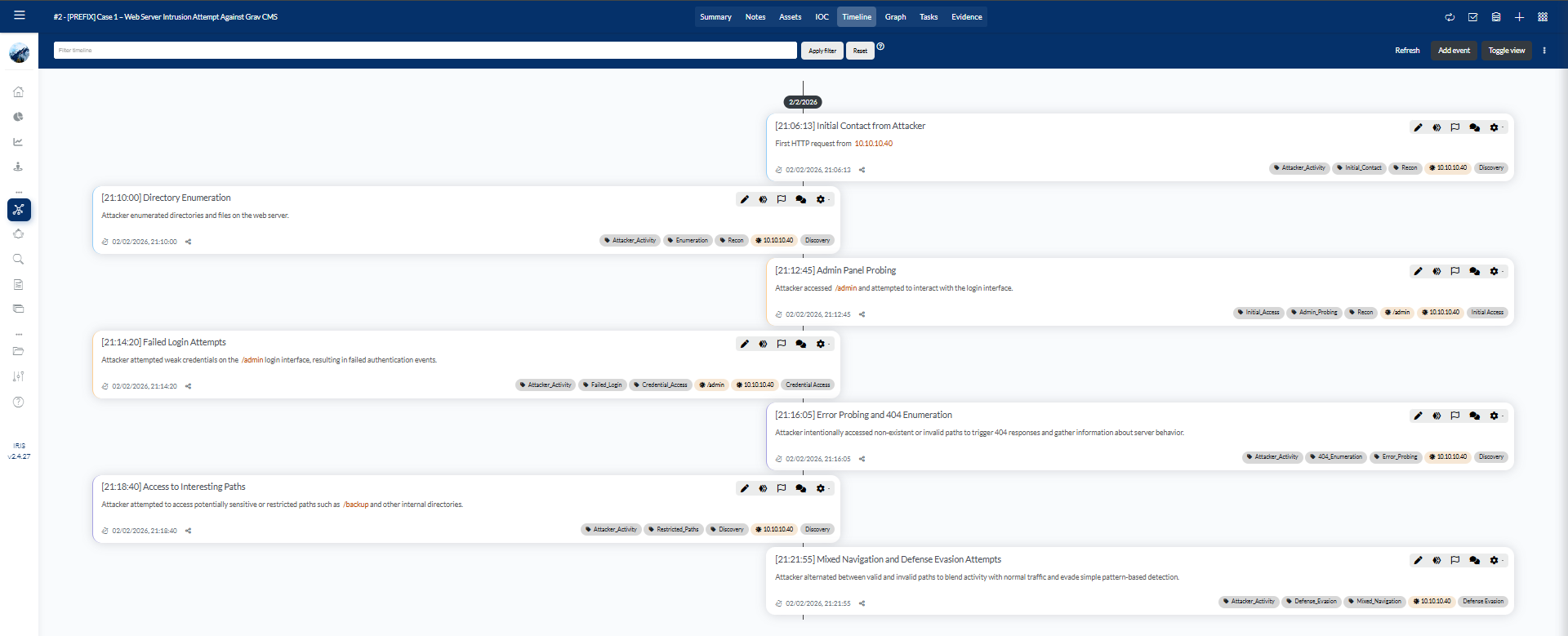Edit the Initial Contact from Attacker event

point(1418,127)
